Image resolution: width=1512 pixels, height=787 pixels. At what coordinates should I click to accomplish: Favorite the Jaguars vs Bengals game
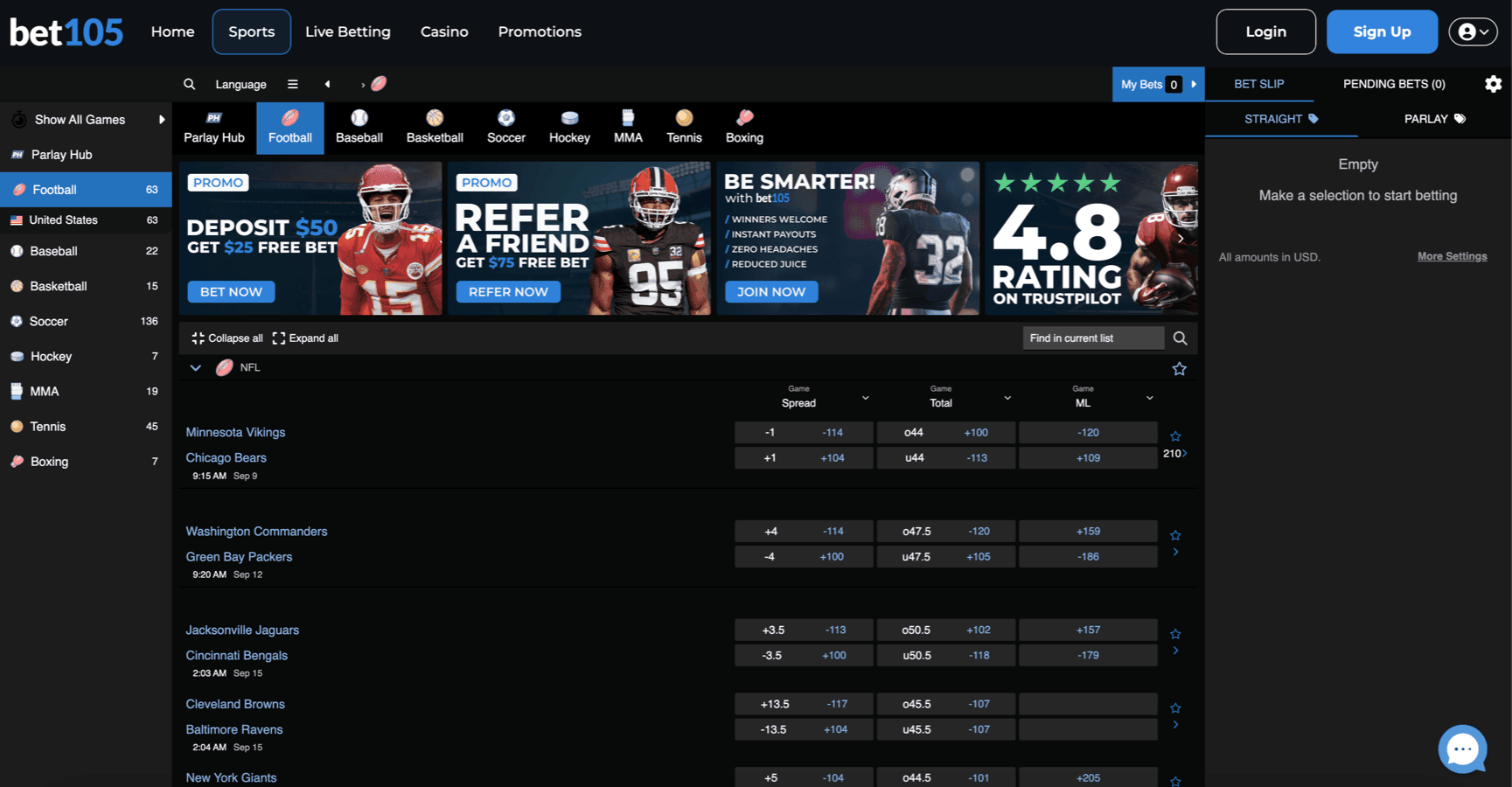point(1175,633)
